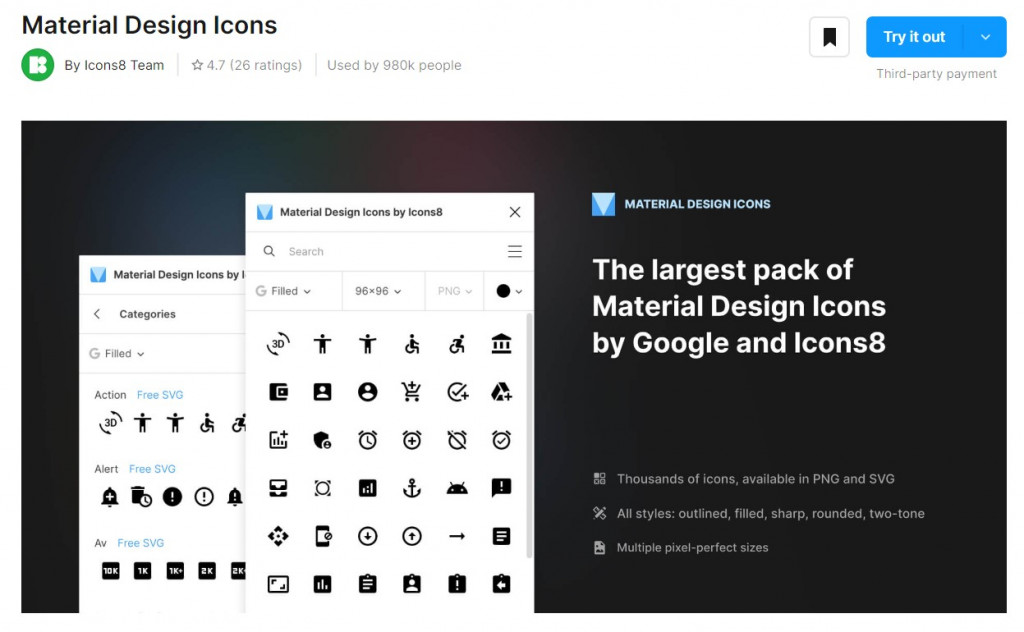1024x632 pixels.
Task: Select the add task checkmark-plus icon
Action: tap(457, 392)
